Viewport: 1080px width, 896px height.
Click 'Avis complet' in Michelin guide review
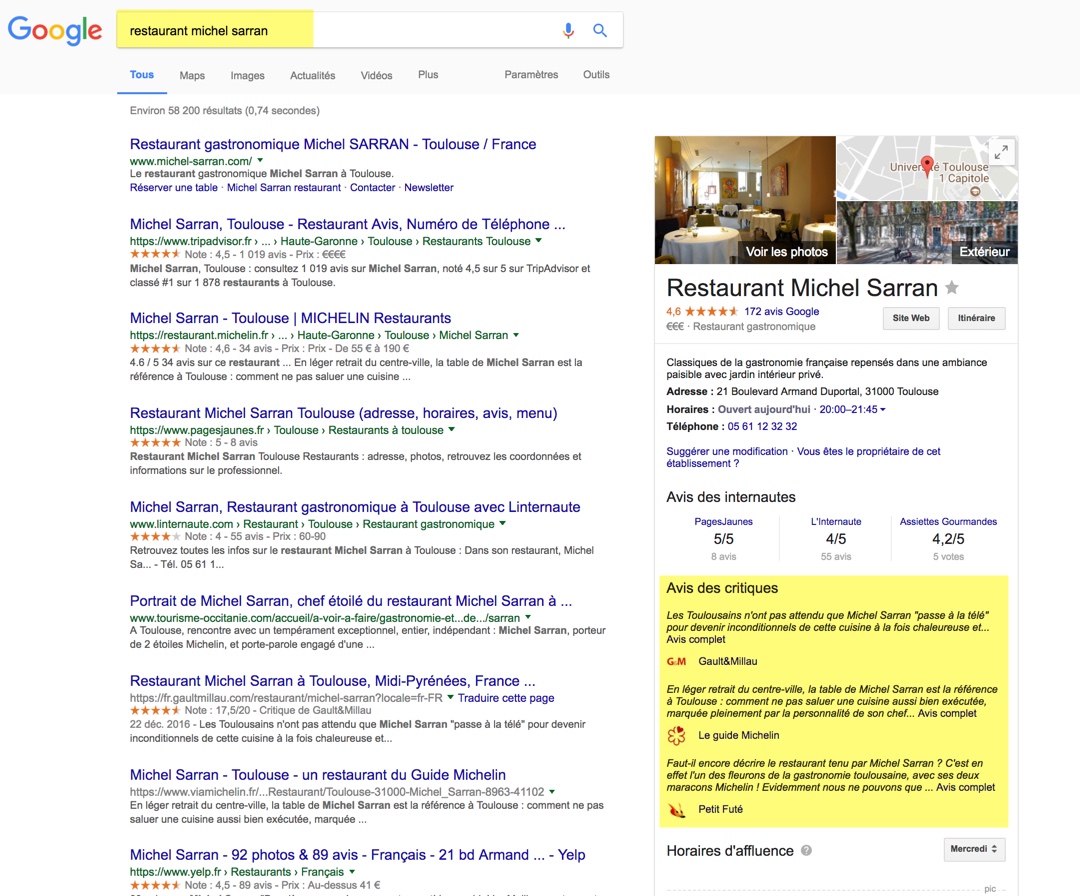tap(947, 713)
